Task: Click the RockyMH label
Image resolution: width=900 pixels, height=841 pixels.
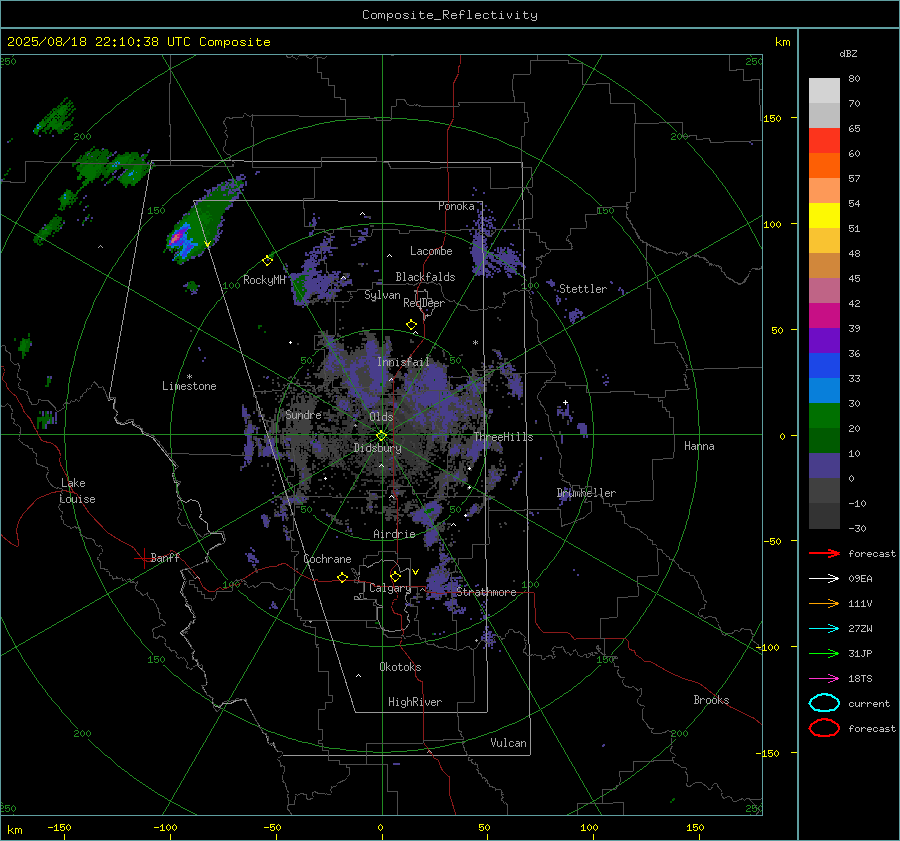Action: point(264,280)
